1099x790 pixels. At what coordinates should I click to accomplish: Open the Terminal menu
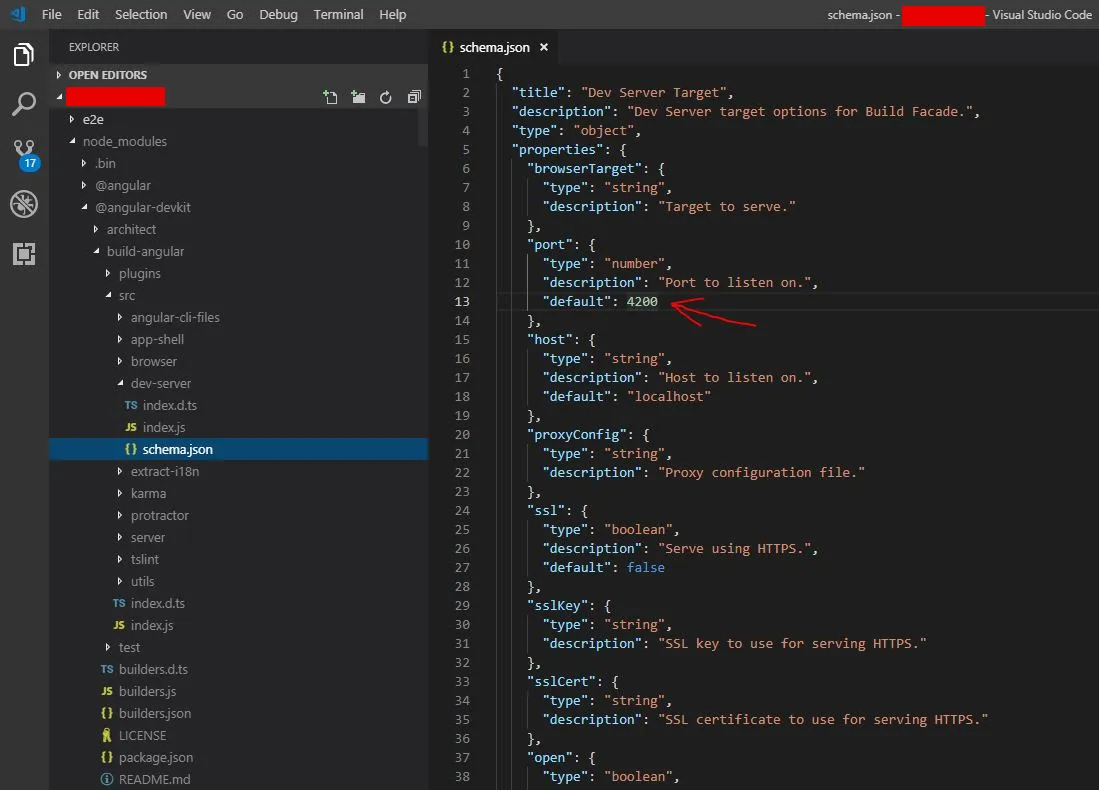click(x=339, y=14)
